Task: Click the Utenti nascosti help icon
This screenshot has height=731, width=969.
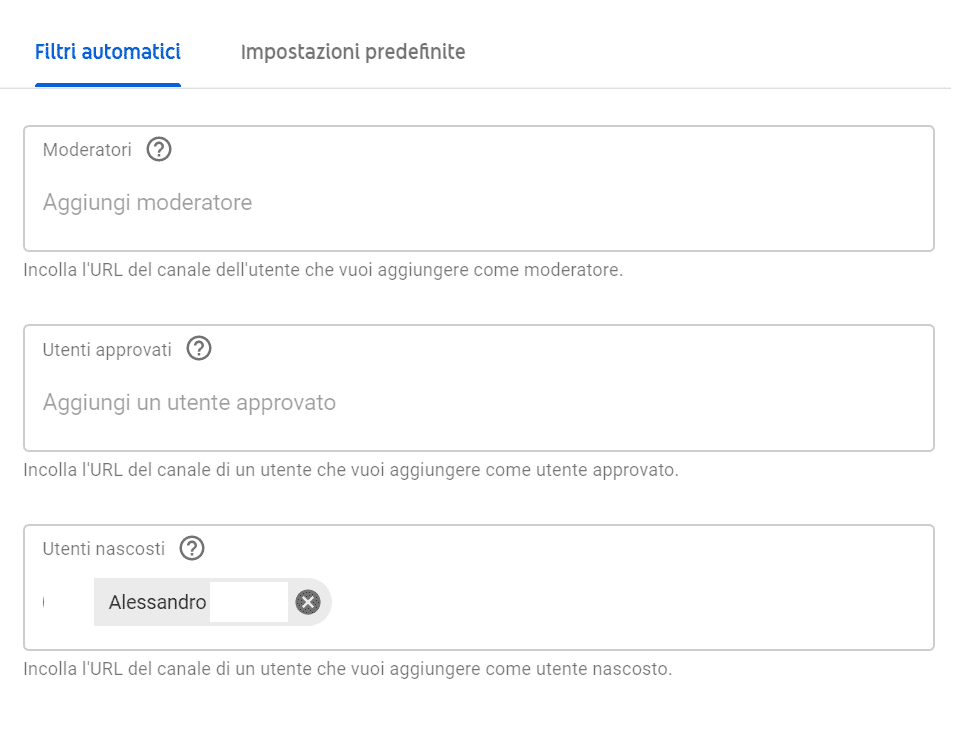Action: click(192, 548)
